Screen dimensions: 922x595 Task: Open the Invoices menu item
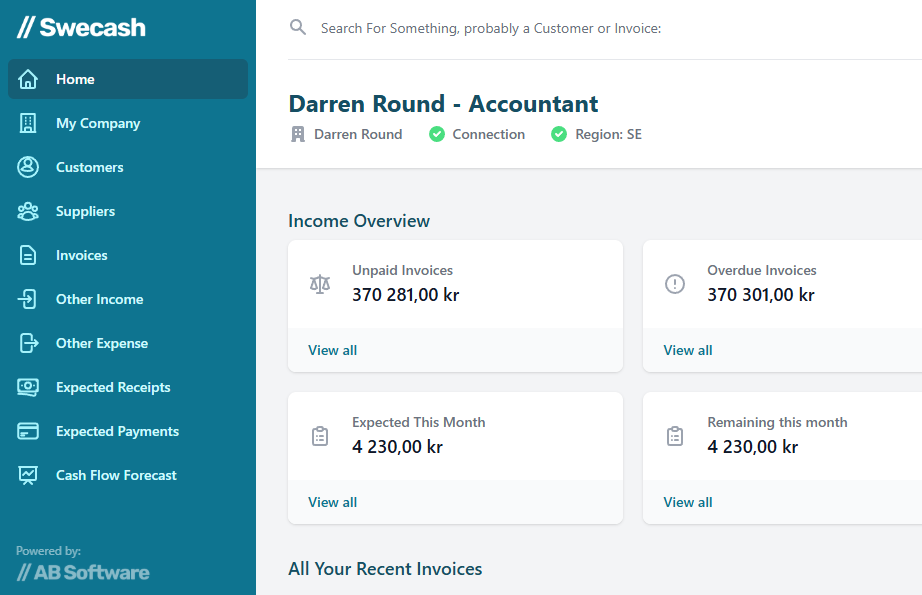82,256
